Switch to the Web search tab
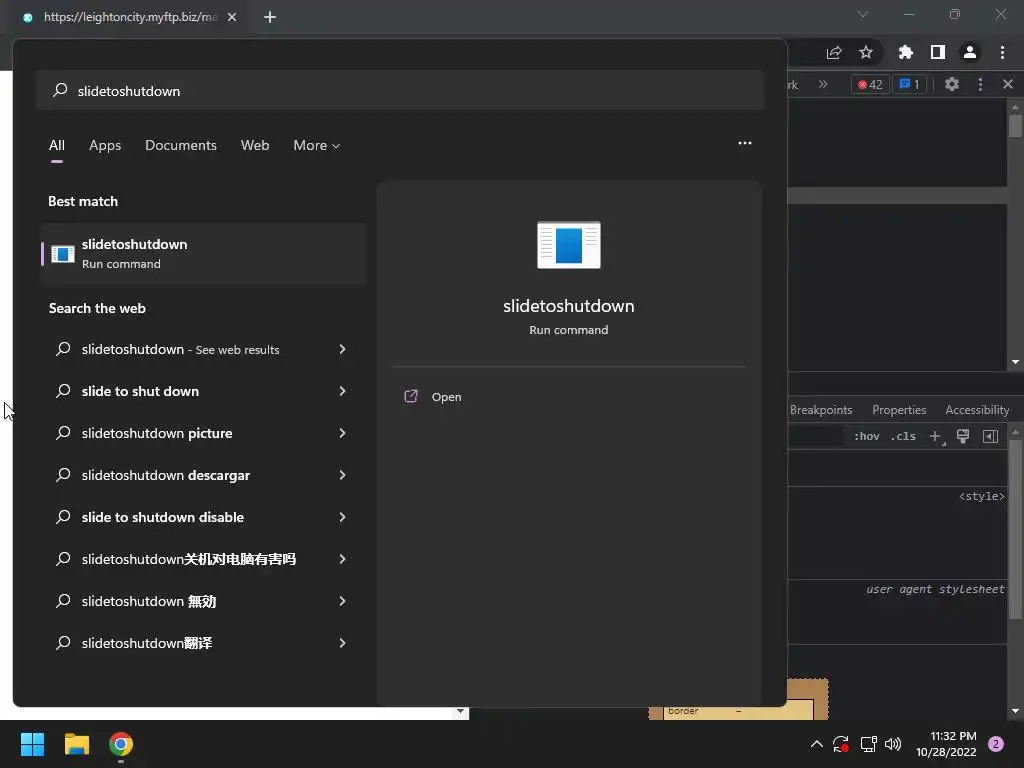 pos(255,146)
